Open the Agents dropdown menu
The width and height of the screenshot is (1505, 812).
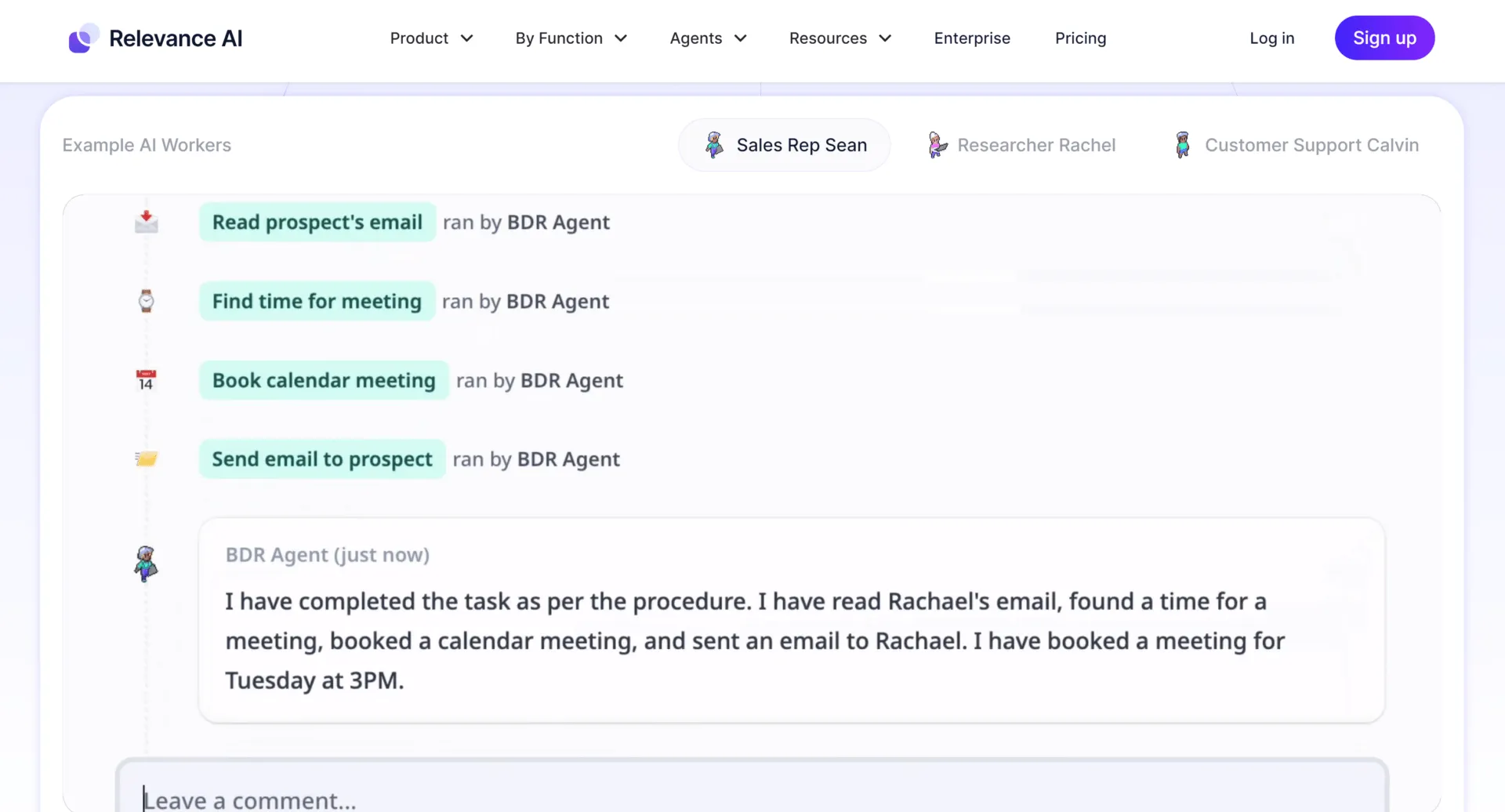point(709,38)
